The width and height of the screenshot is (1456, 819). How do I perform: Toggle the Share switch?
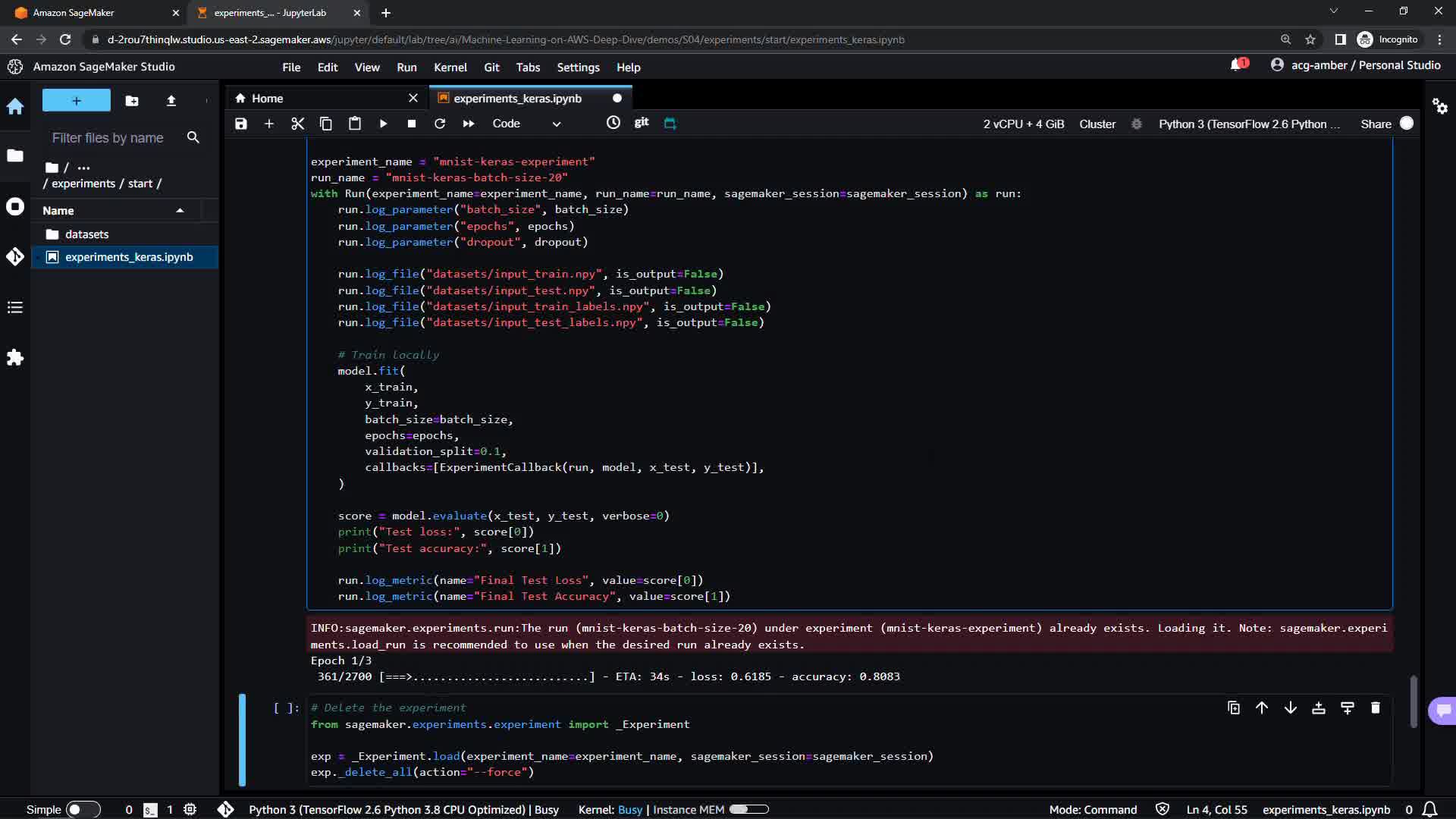tap(1406, 124)
